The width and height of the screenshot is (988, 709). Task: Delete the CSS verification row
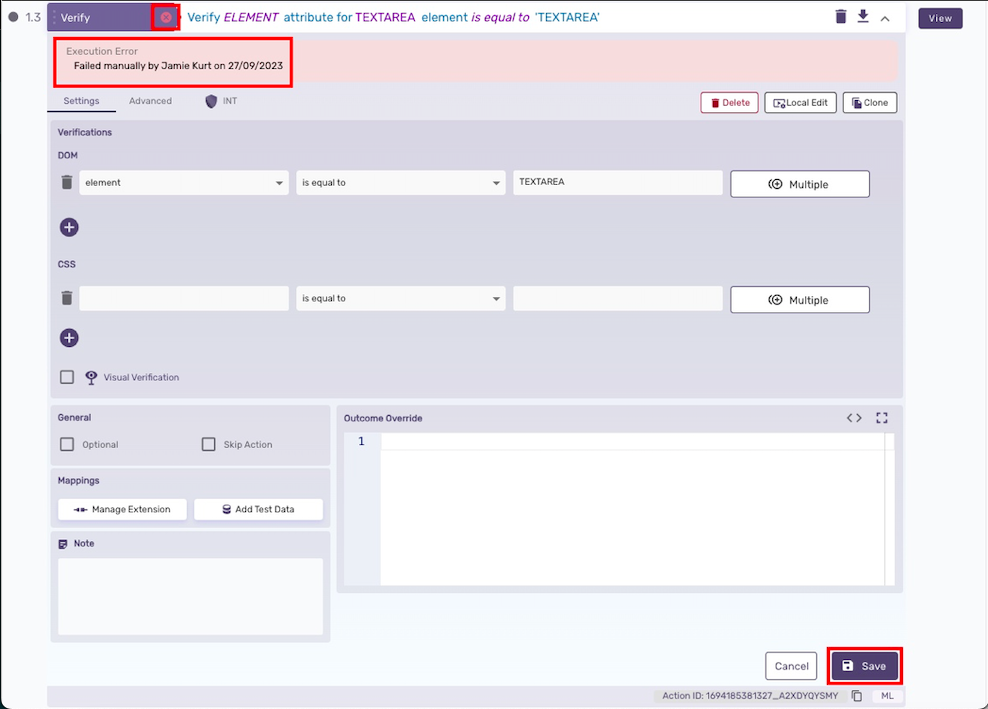tap(67, 298)
